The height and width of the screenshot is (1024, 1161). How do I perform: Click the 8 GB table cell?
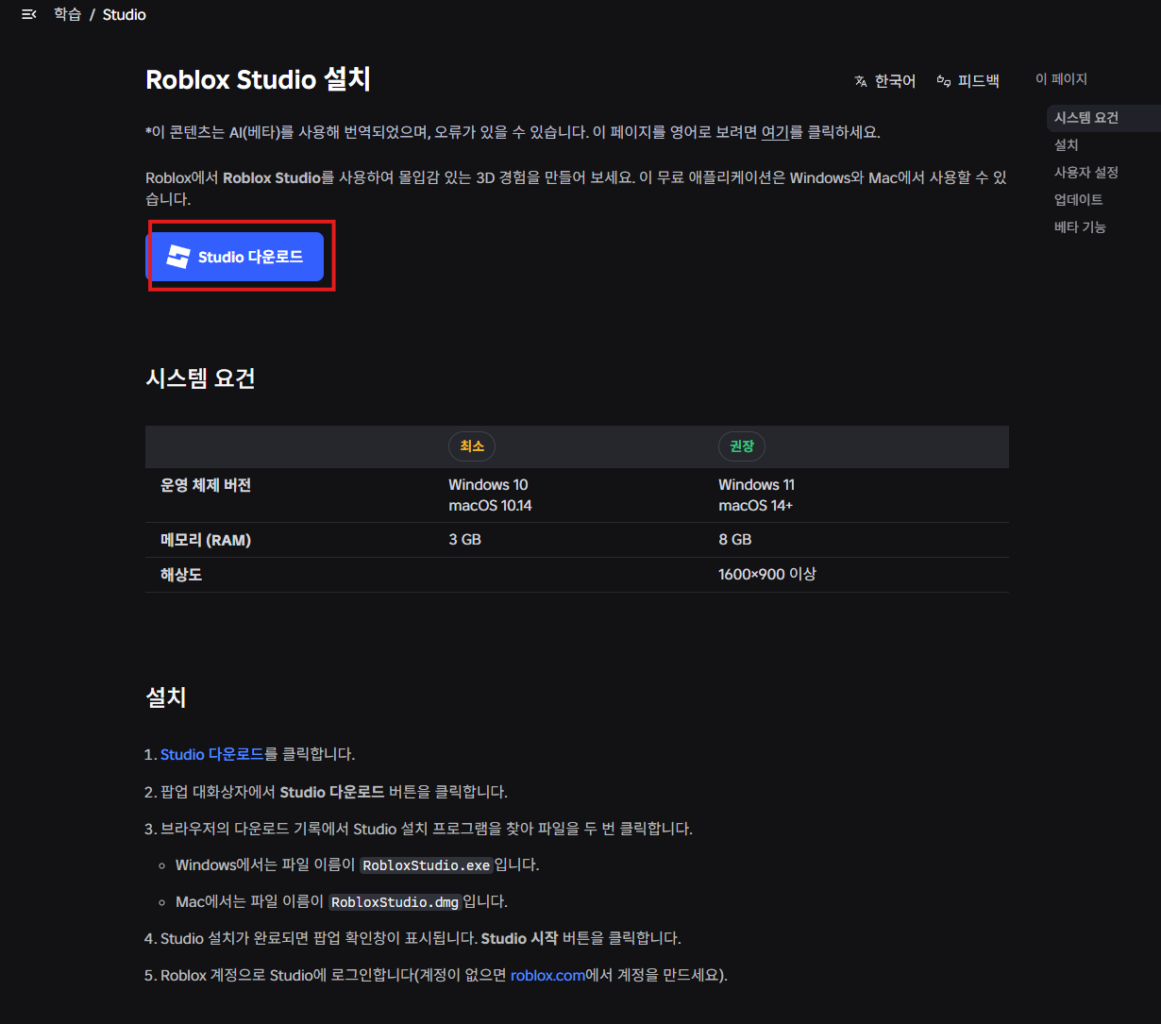(x=735, y=540)
